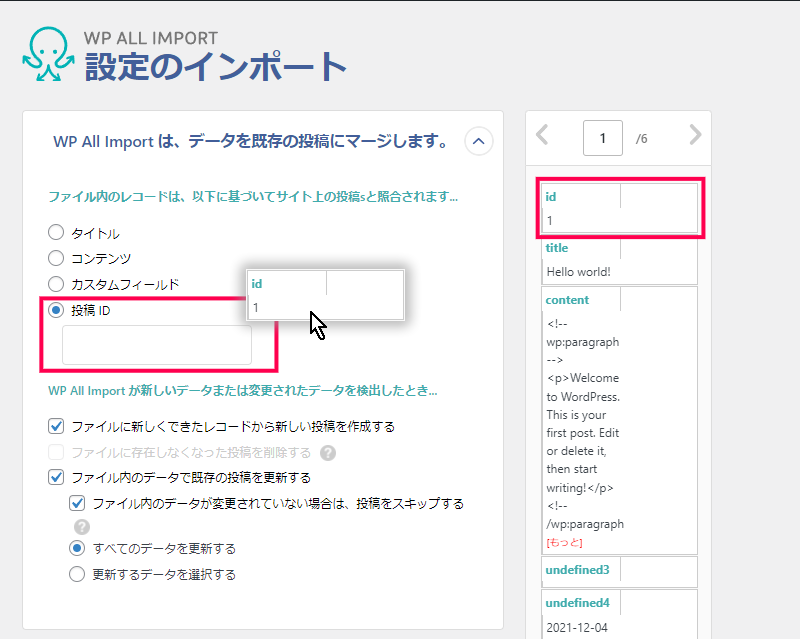Click the title field label in right panel

click(x=557, y=248)
